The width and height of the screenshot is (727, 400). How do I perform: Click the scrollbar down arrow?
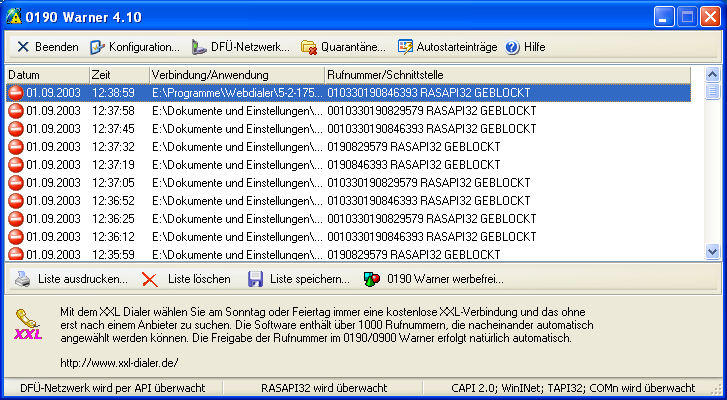pyautogui.click(x=712, y=252)
